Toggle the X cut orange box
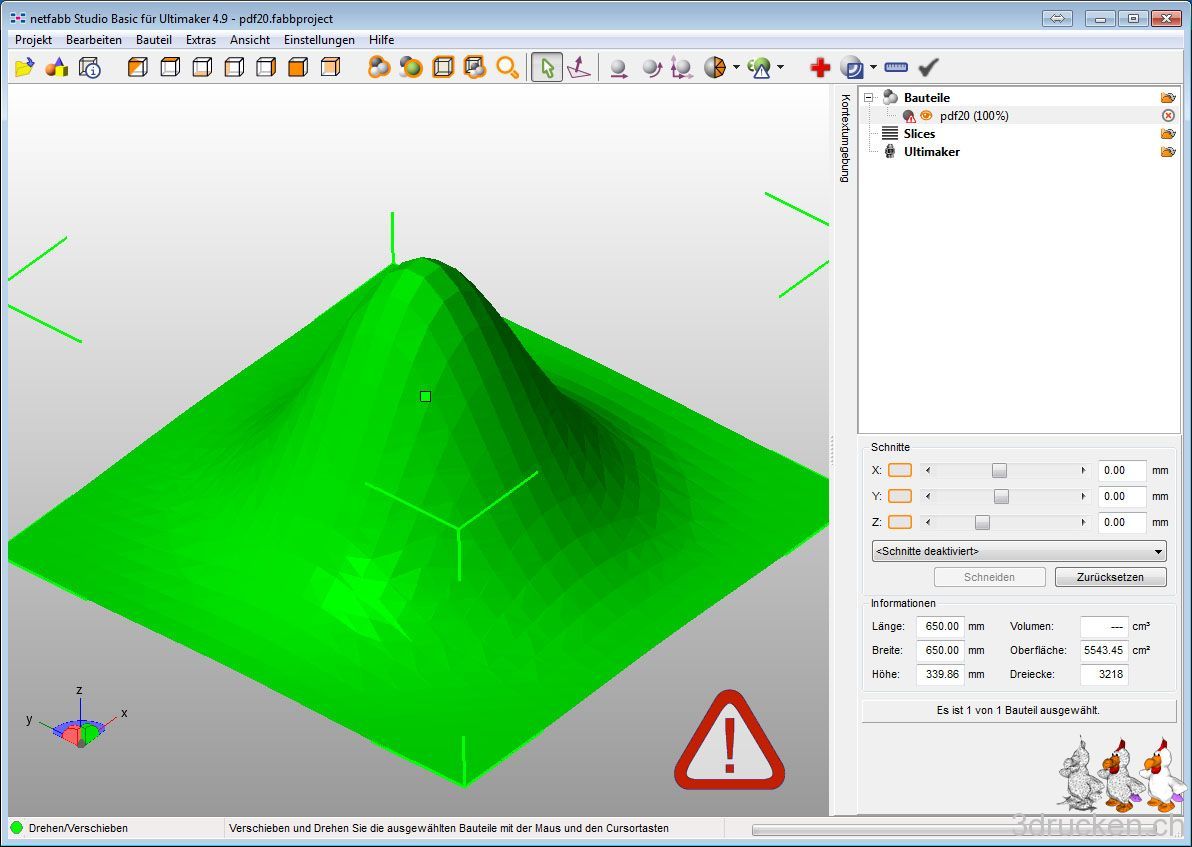The height and width of the screenshot is (847, 1192). pyautogui.click(x=900, y=471)
